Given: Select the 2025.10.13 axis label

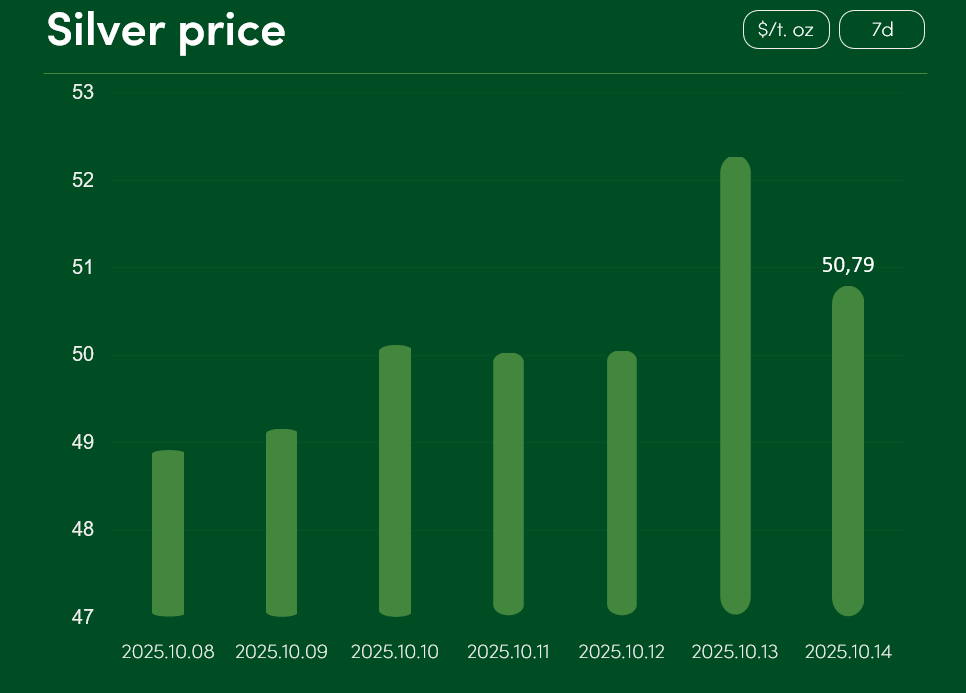Looking at the screenshot, I should click(735, 652).
